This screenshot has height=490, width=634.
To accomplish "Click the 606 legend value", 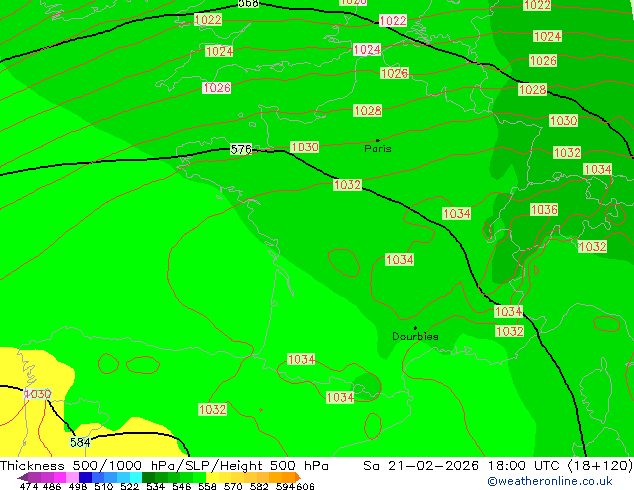I will 305,486.
